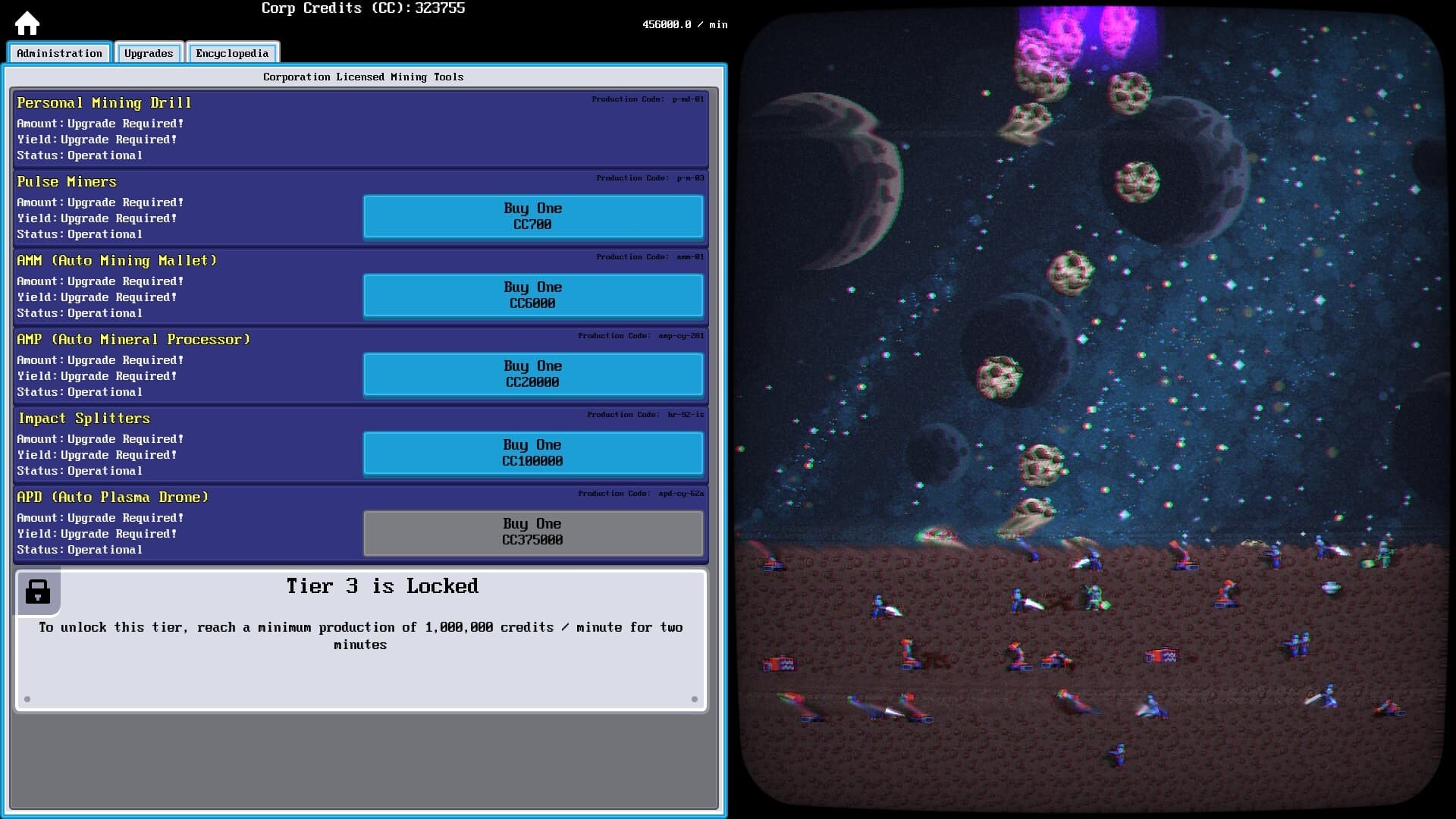Click the APD (Auto Plasma Drone) heading

(x=112, y=497)
